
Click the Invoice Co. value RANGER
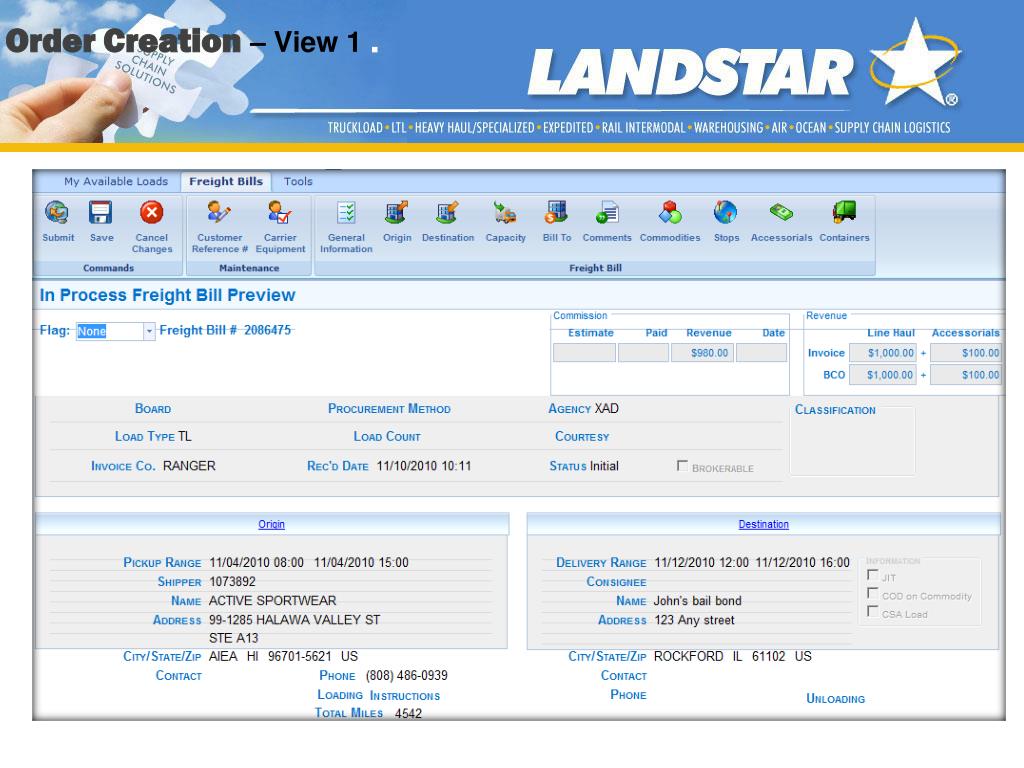tap(189, 466)
